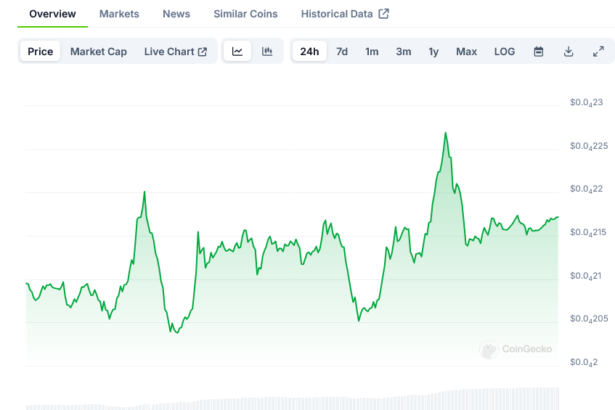Open the calendar date range picker

click(x=538, y=51)
